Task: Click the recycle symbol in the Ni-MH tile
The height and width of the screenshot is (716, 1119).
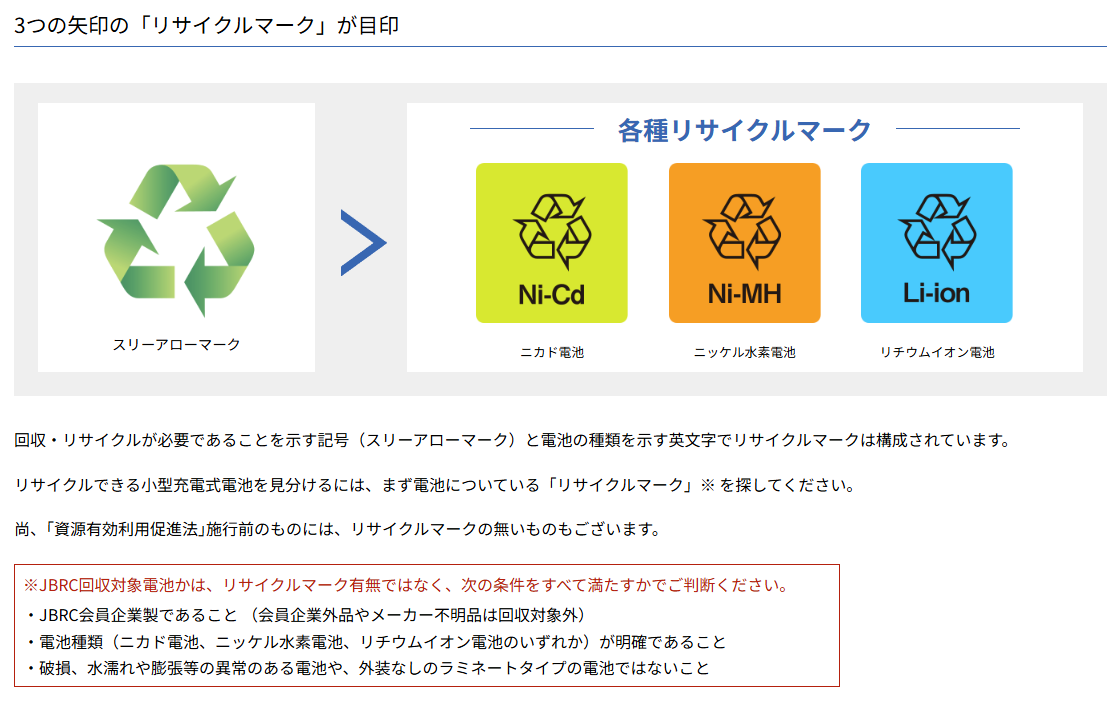Action: pyautogui.click(x=744, y=232)
